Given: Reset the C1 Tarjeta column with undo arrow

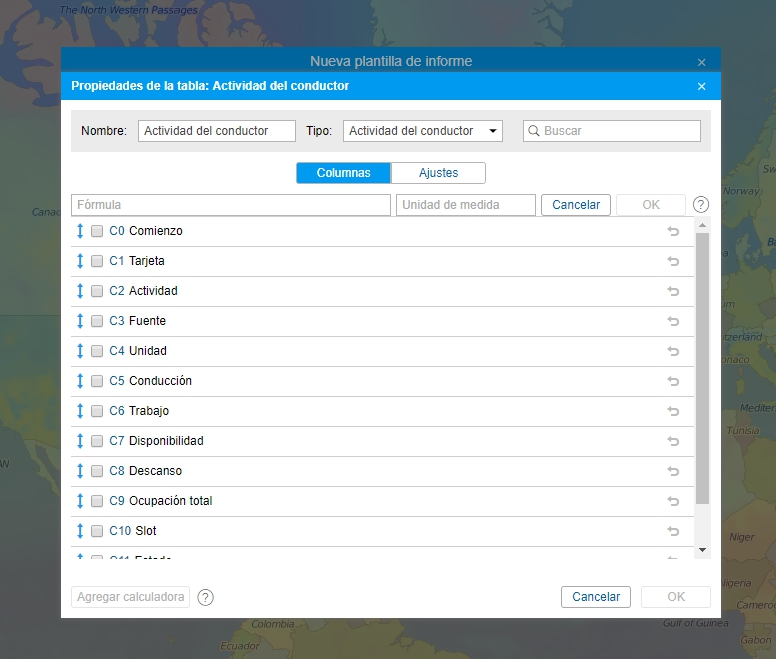Looking at the screenshot, I should point(673,261).
